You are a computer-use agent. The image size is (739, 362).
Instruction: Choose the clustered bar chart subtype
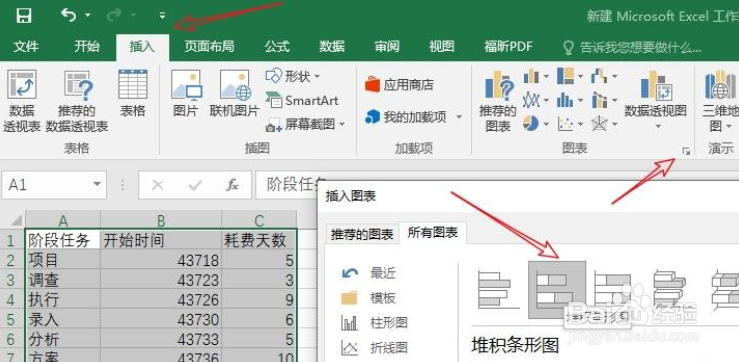pyautogui.click(x=498, y=290)
